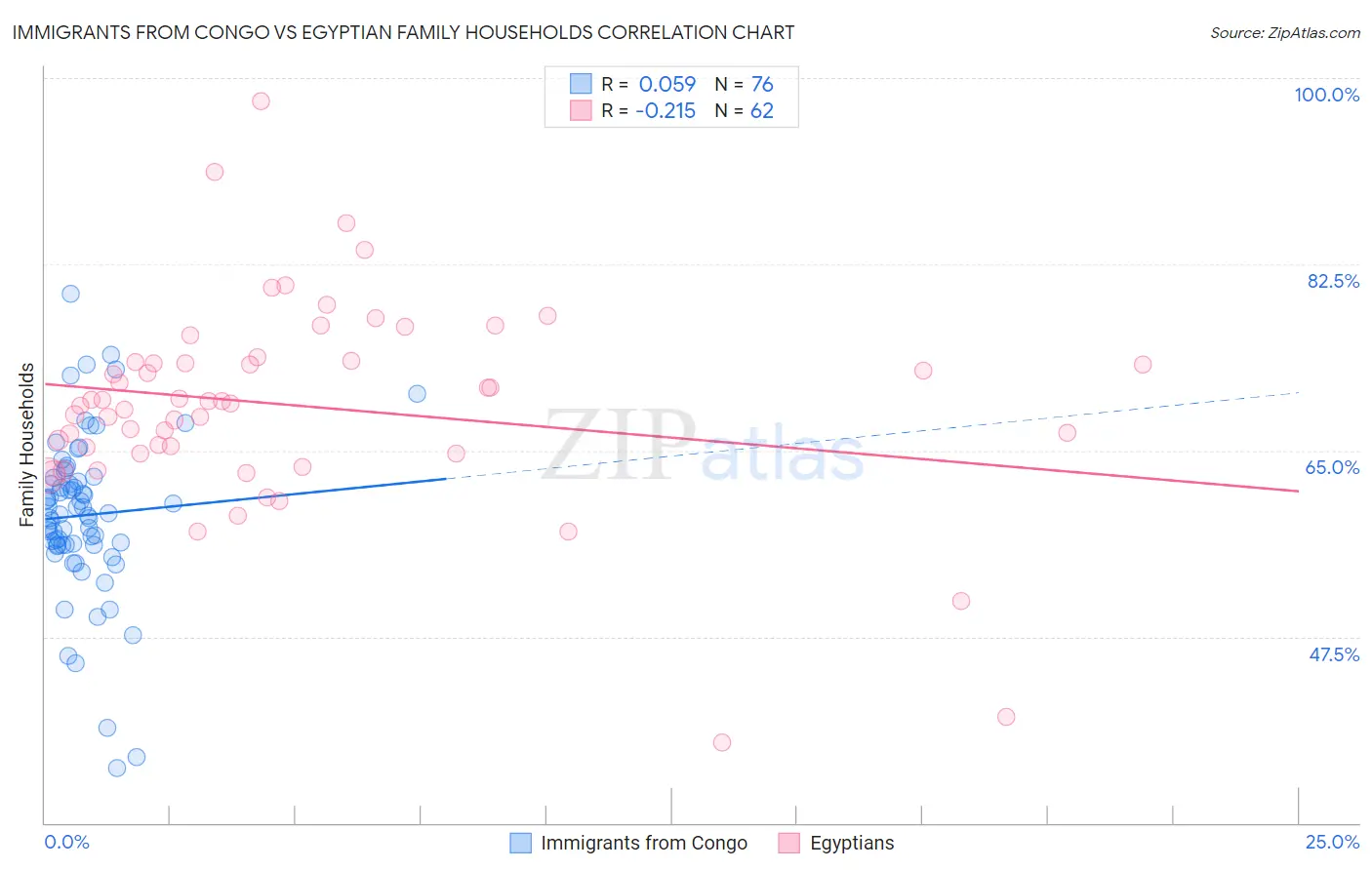Click the R = 0.059 value

pos(649,84)
